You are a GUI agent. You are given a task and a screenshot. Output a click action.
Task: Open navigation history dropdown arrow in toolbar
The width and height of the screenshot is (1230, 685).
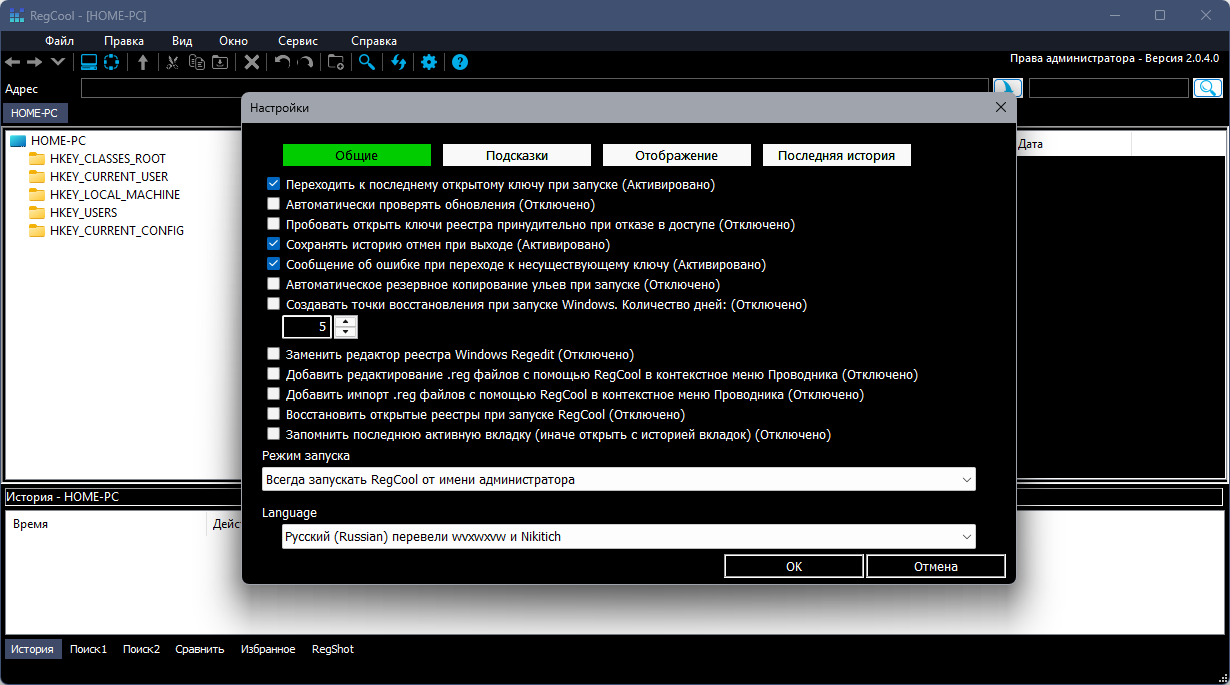58,62
